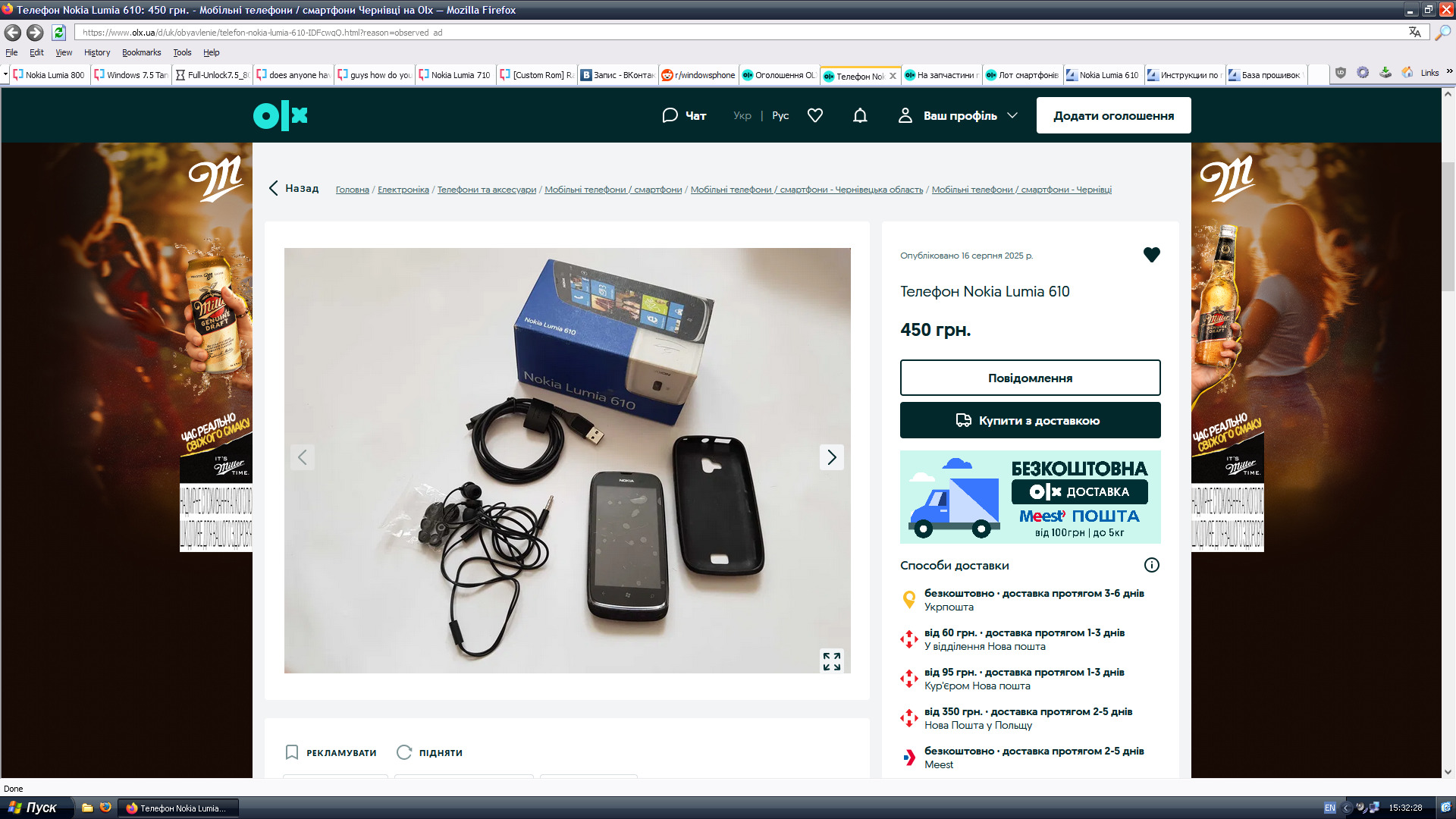Click the Купити з доставкою button
This screenshot has height=819, width=1456.
tap(1030, 420)
